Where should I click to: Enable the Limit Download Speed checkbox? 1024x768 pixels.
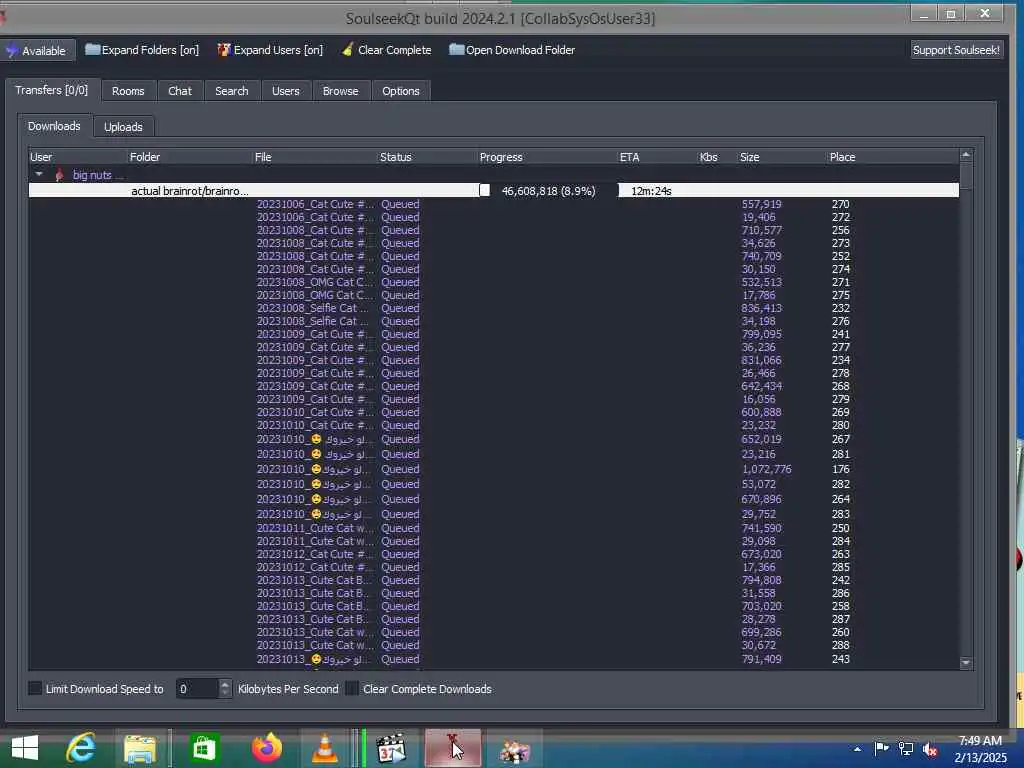tap(35, 688)
